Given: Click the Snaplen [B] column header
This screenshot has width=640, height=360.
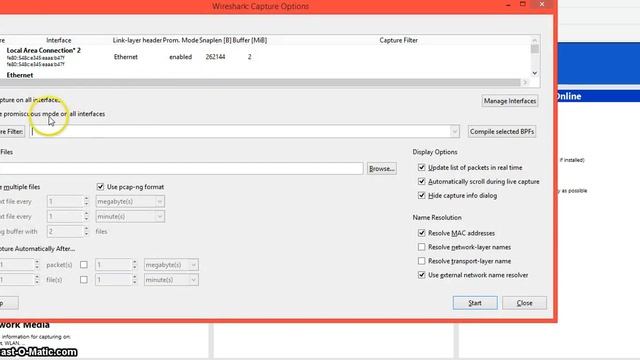Looking at the screenshot, I should coord(215,40).
